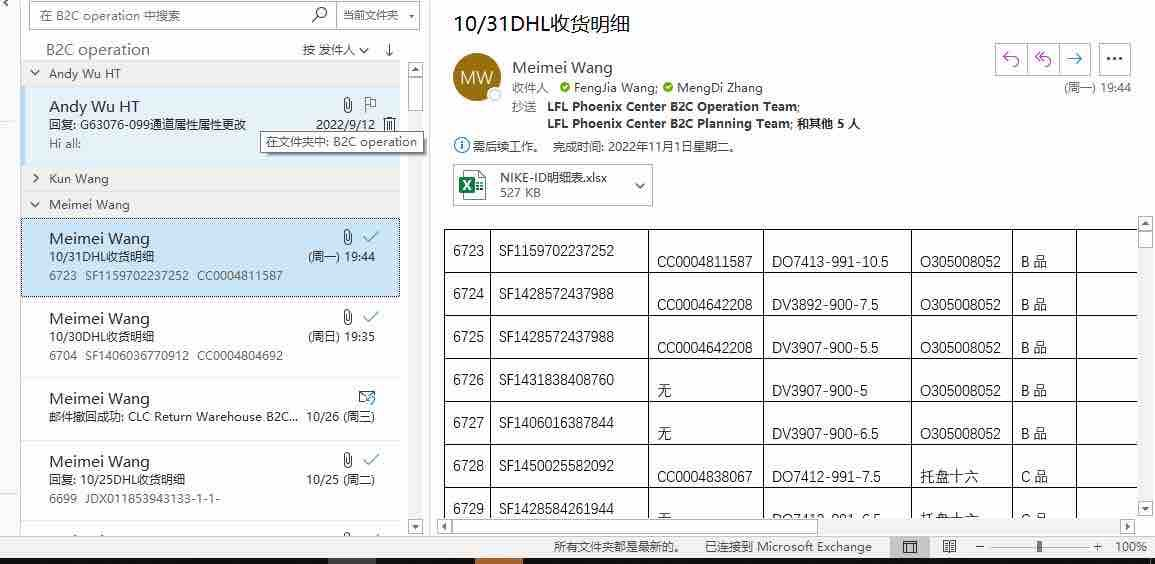Click the 和其他 5 人 recipients link
Image resolution: width=1155 pixels, height=564 pixels.
pyautogui.click(x=827, y=124)
